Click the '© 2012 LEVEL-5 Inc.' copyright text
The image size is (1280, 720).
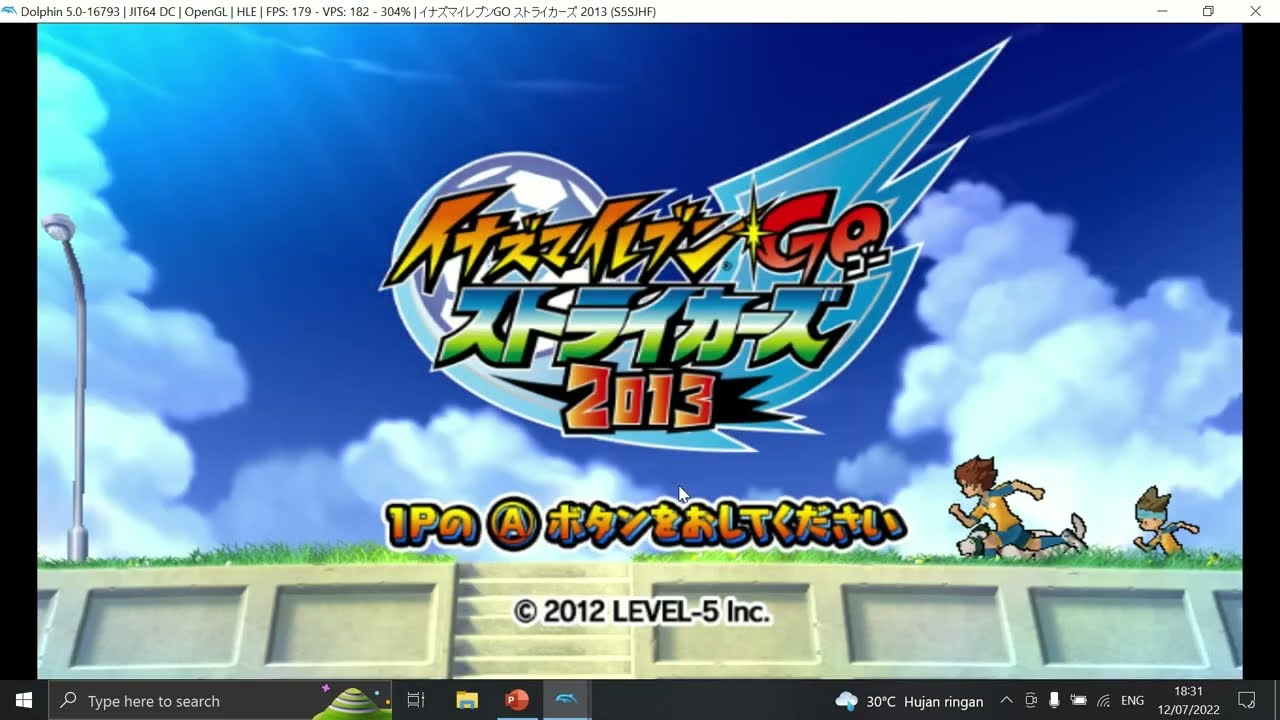pos(642,611)
